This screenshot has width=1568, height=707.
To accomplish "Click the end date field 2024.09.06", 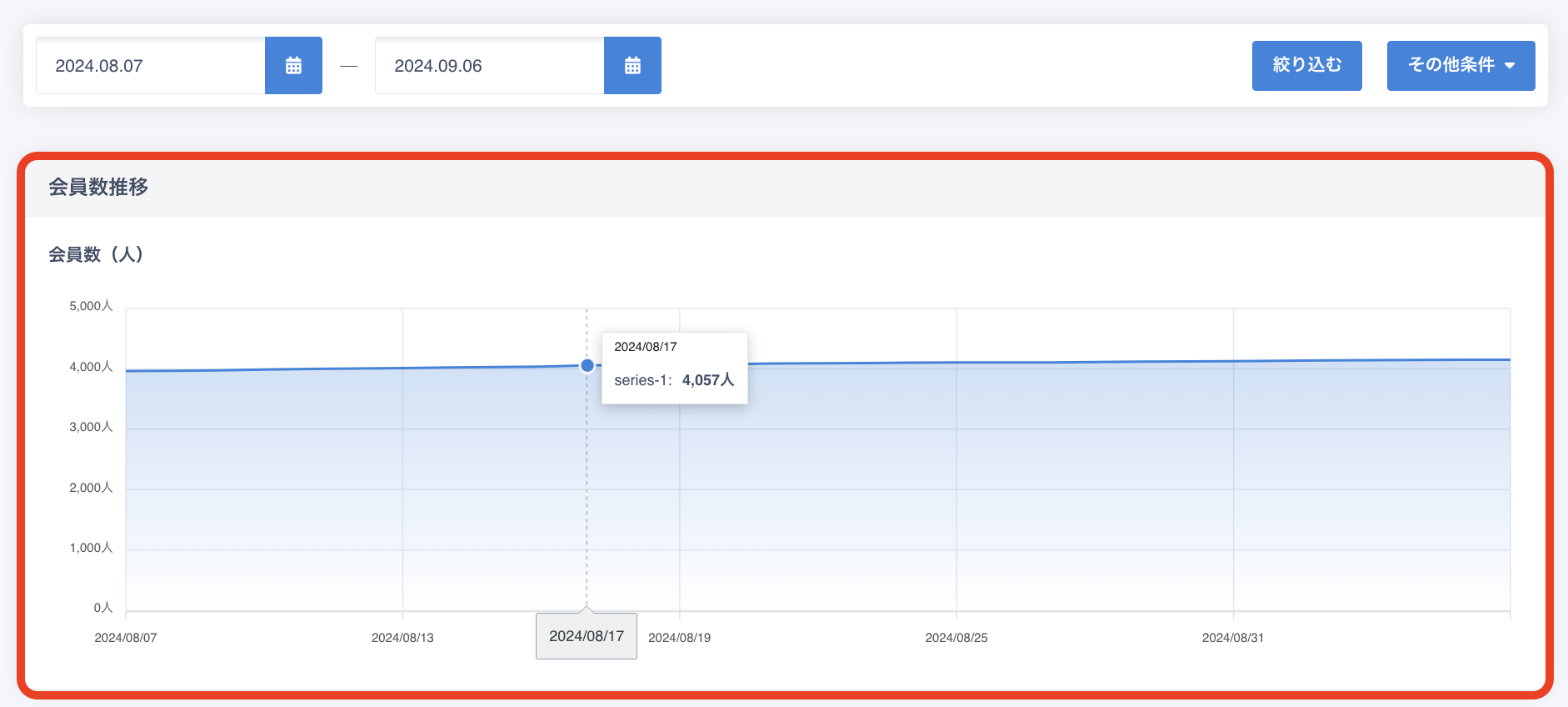I will pyautogui.click(x=489, y=66).
